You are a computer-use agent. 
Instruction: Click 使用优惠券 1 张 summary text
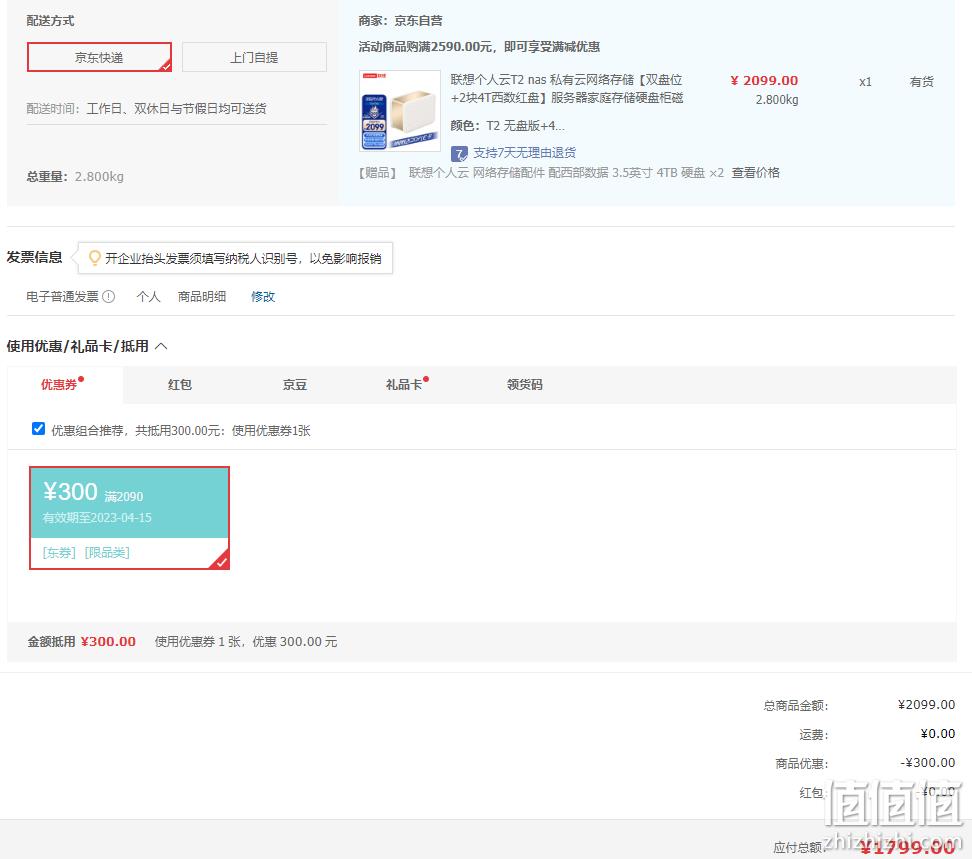[x=245, y=641]
